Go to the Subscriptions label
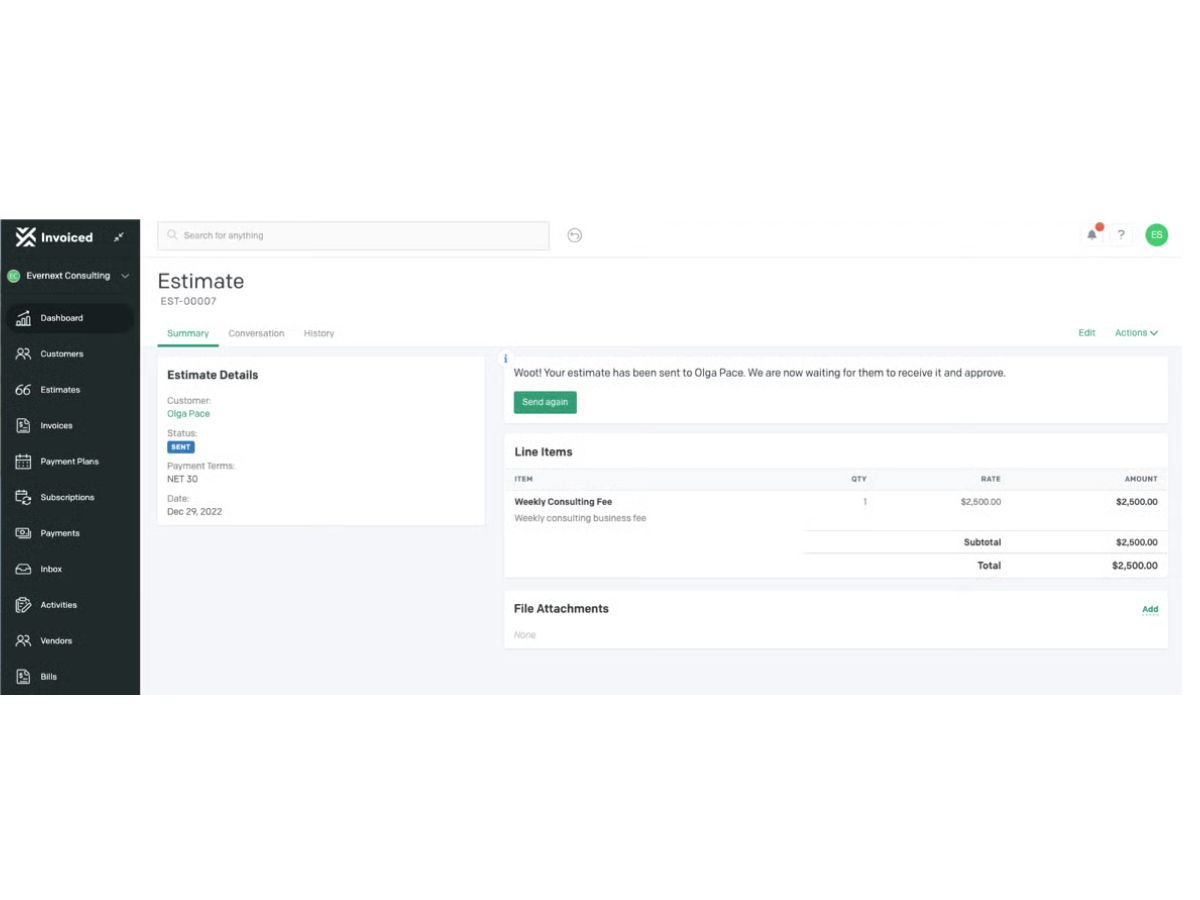The width and height of the screenshot is (1200, 900). pyautogui.click(x=68, y=498)
